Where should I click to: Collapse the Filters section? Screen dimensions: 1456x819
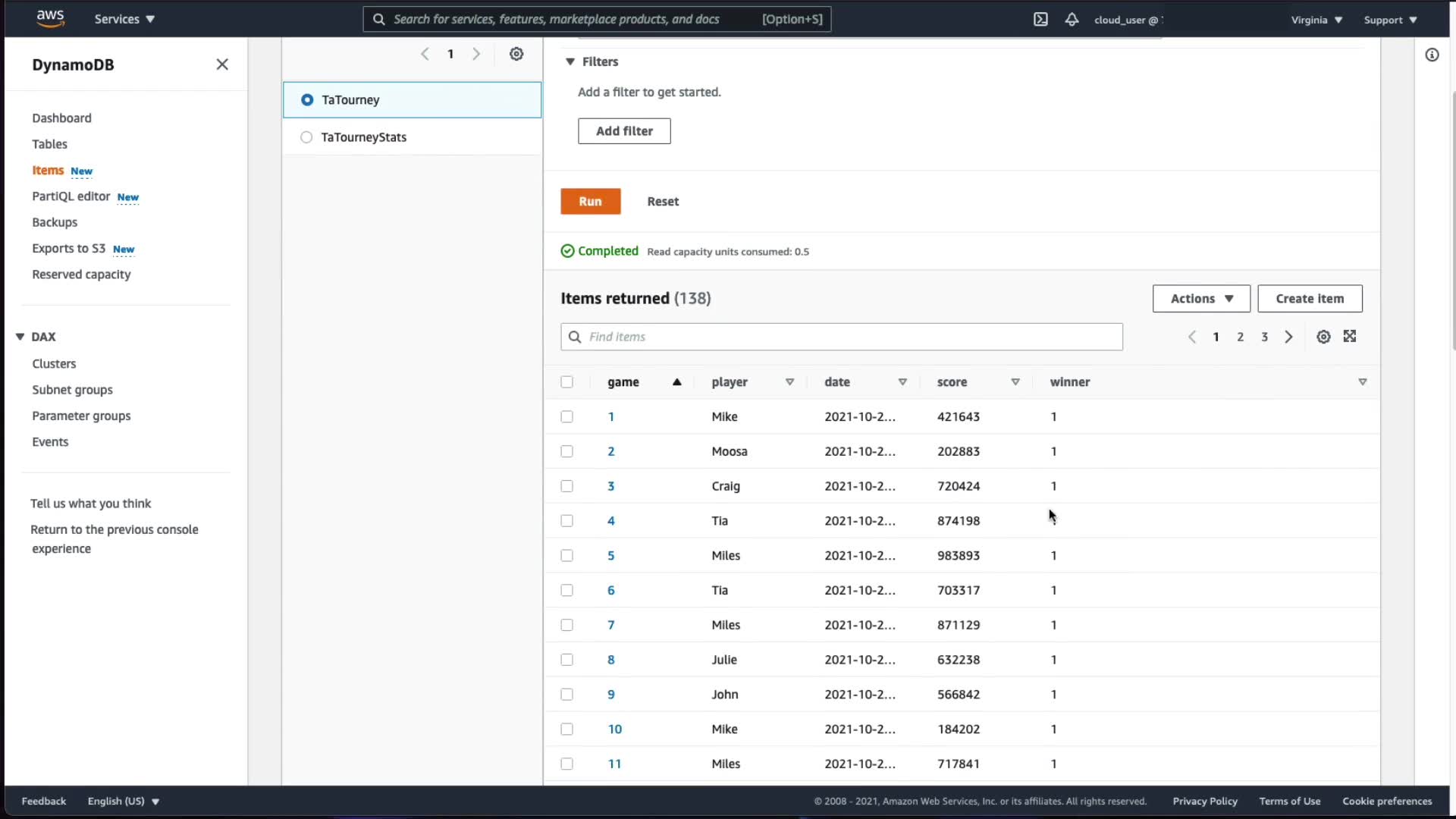pos(570,61)
